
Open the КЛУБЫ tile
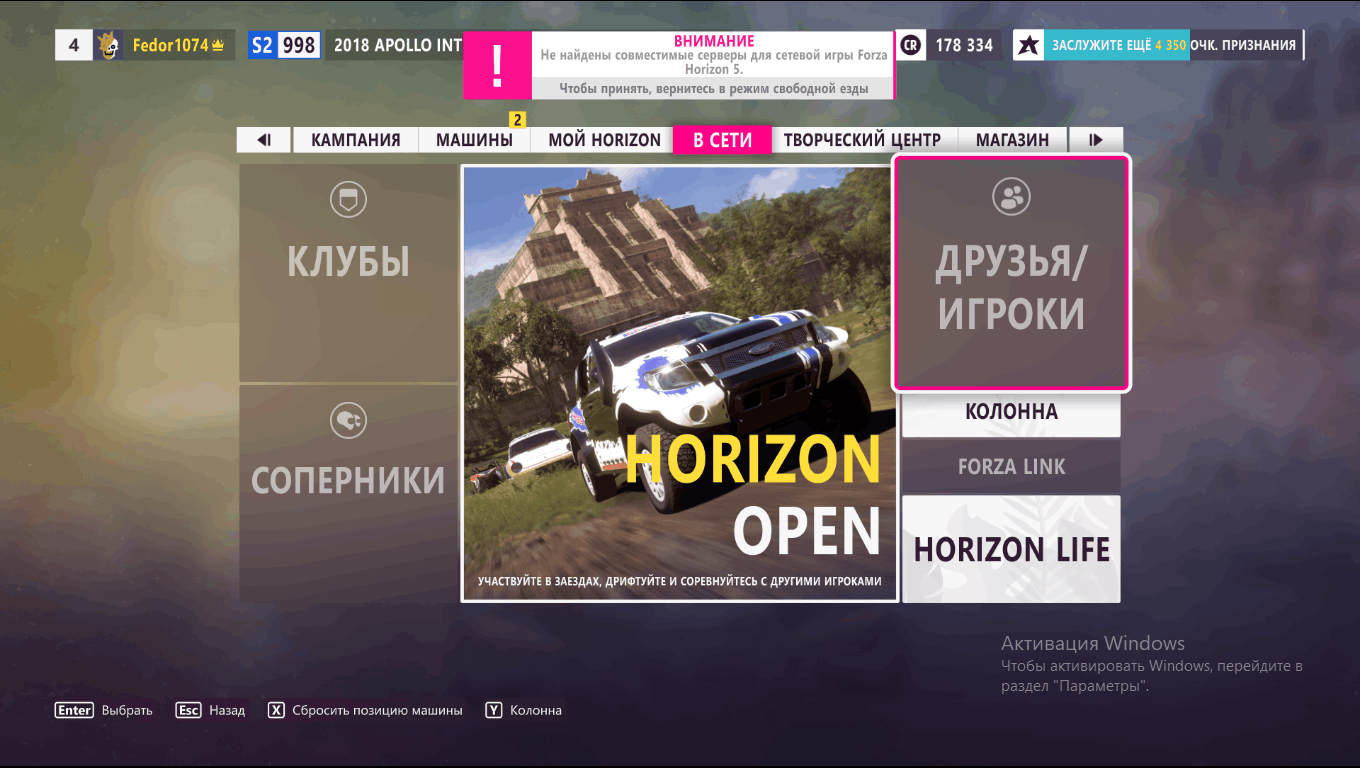[348, 273]
